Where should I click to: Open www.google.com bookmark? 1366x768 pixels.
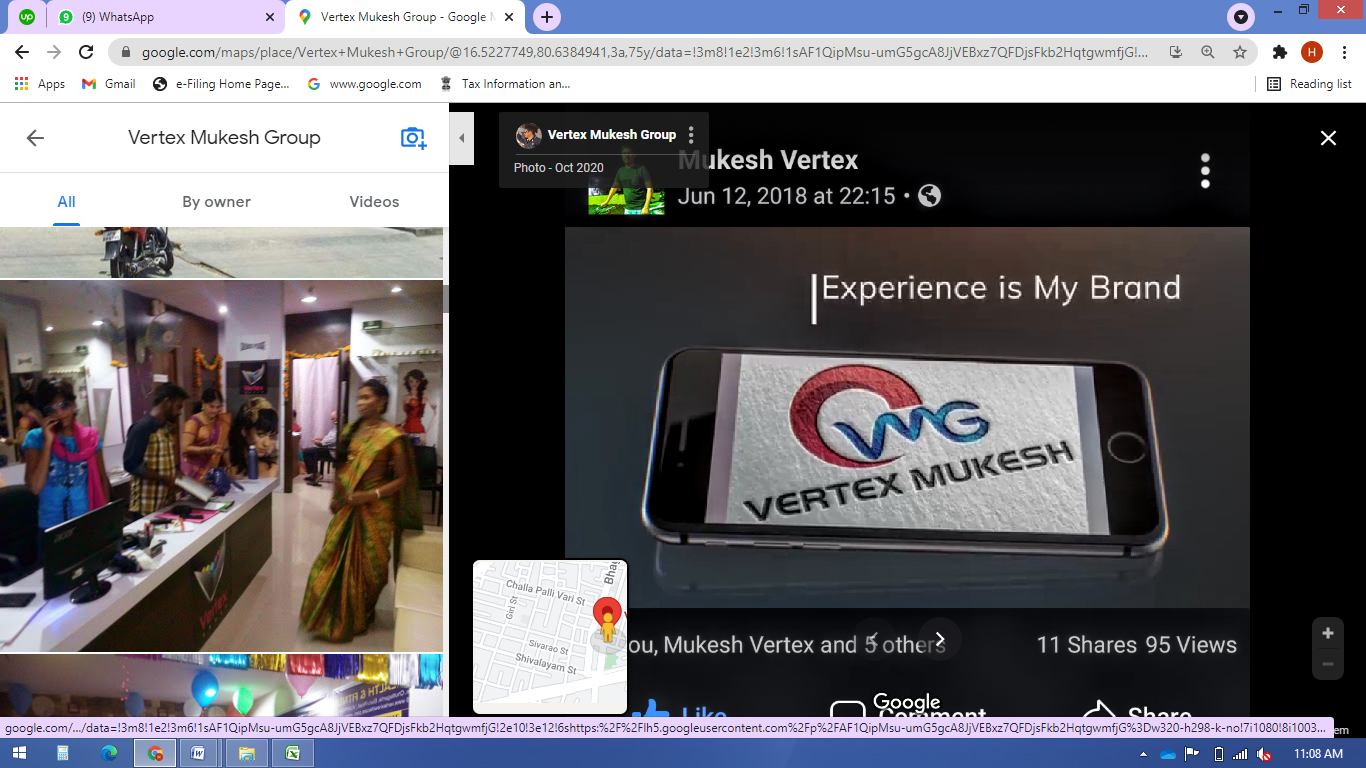(364, 84)
